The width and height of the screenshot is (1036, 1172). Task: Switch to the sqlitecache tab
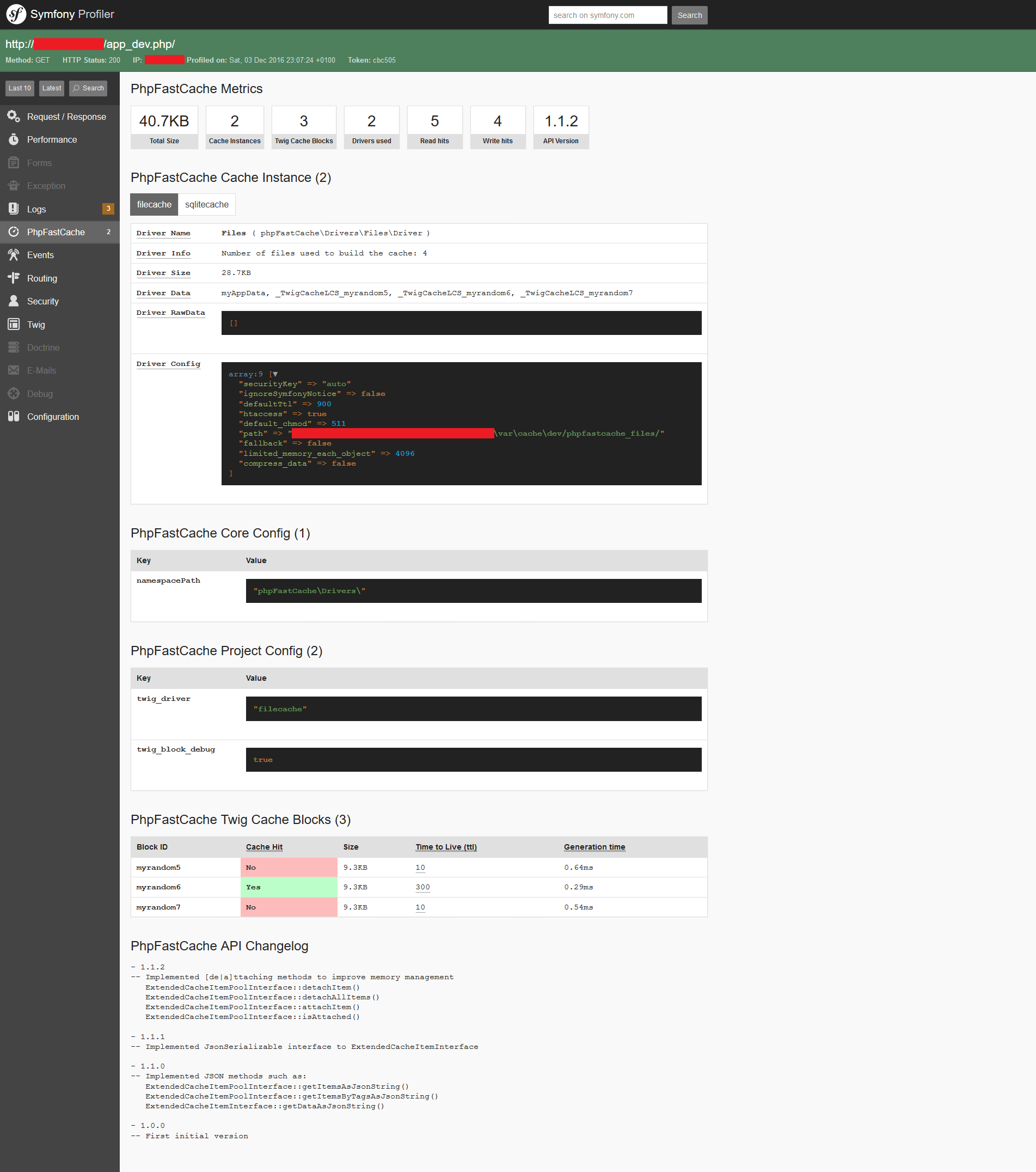[x=206, y=205]
